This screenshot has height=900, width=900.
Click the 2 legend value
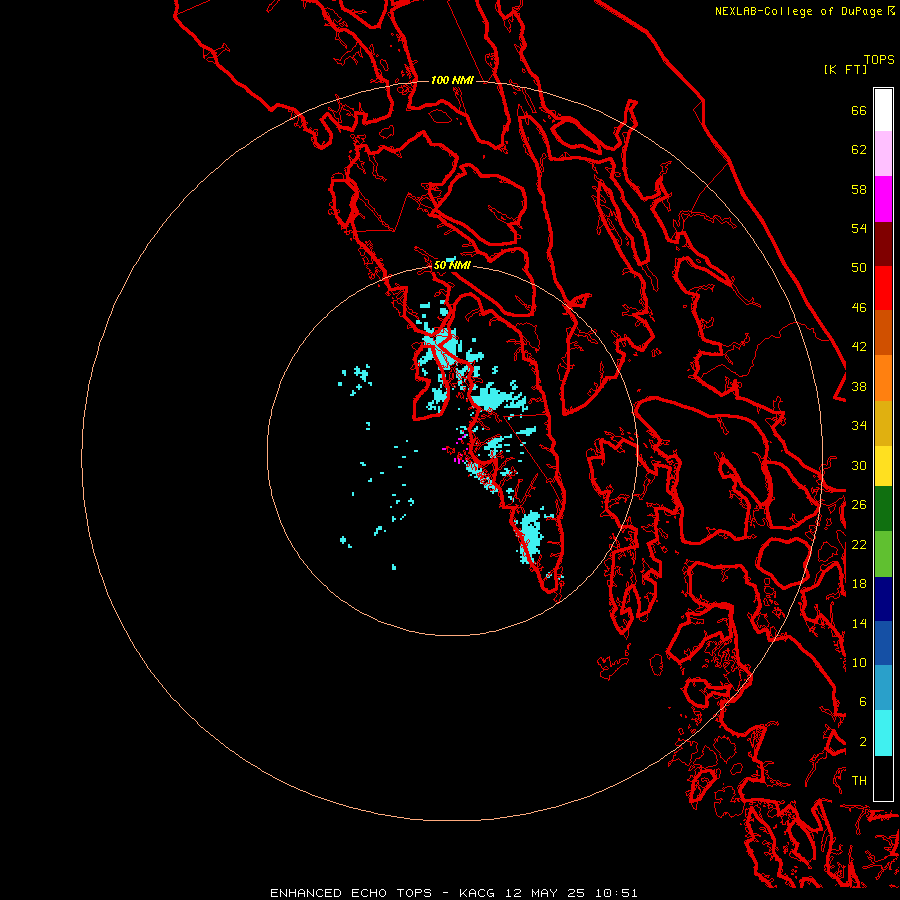point(863,742)
